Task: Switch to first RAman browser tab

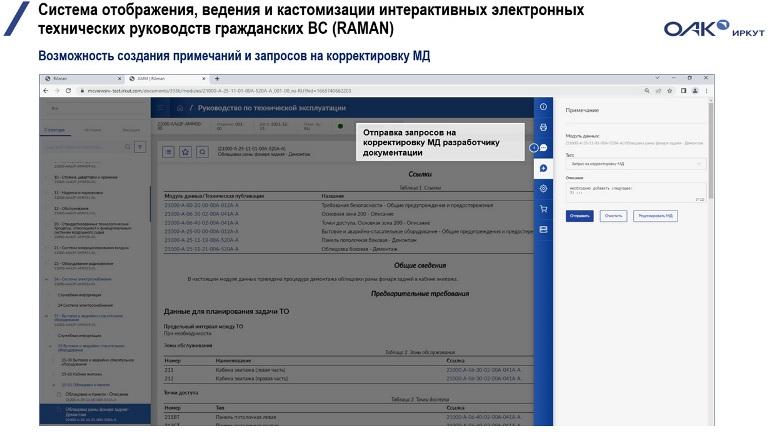Action: tap(82, 78)
